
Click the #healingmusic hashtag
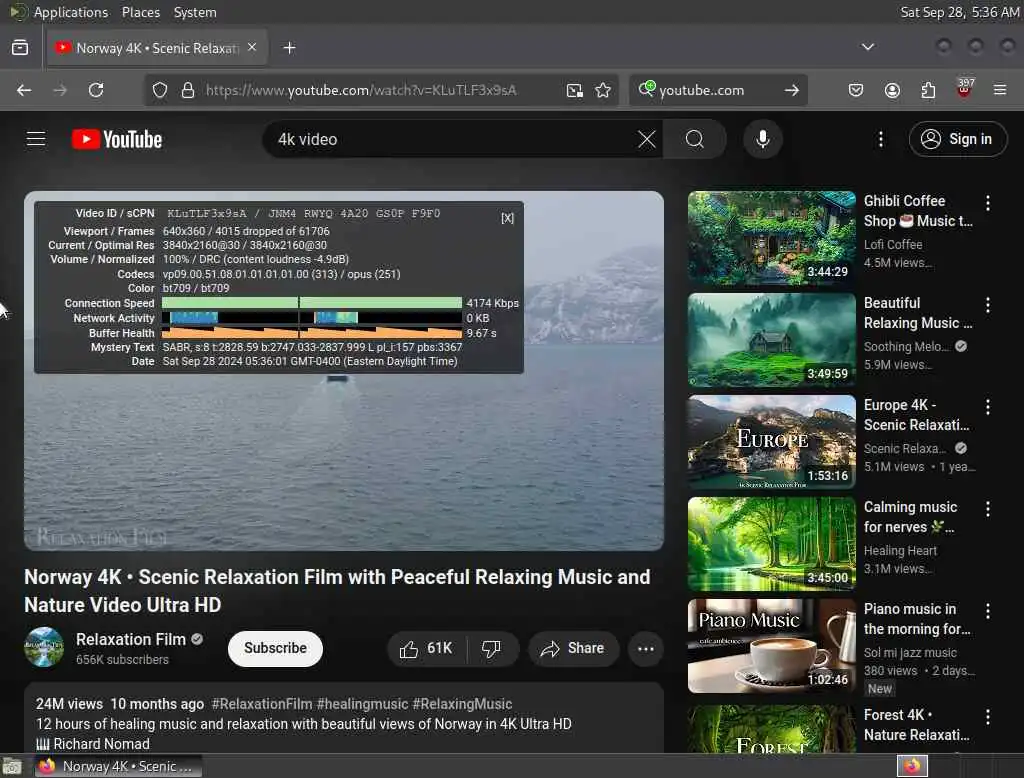point(362,704)
